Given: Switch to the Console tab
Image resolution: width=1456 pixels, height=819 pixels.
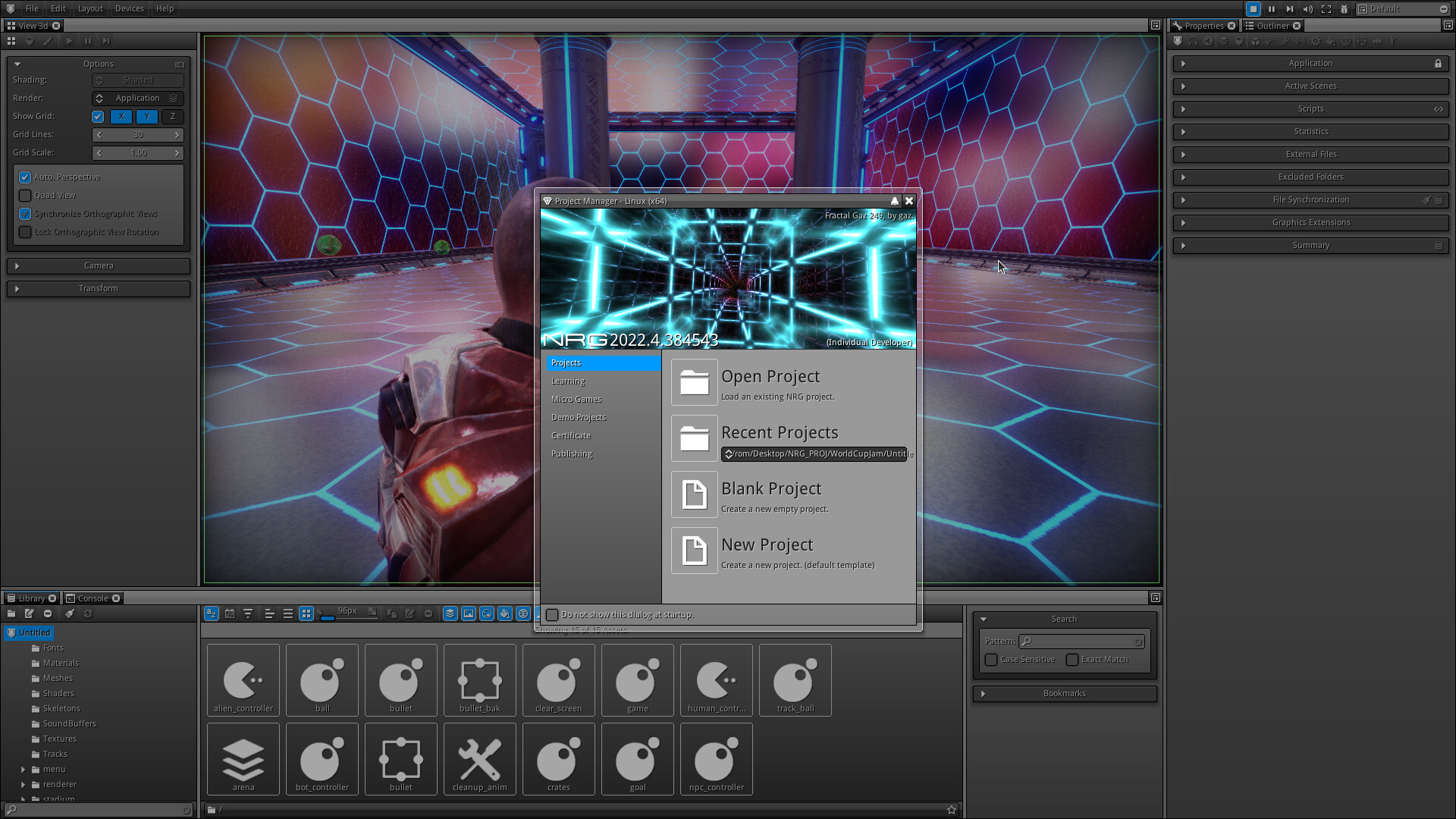Looking at the screenshot, I should 93,598.
